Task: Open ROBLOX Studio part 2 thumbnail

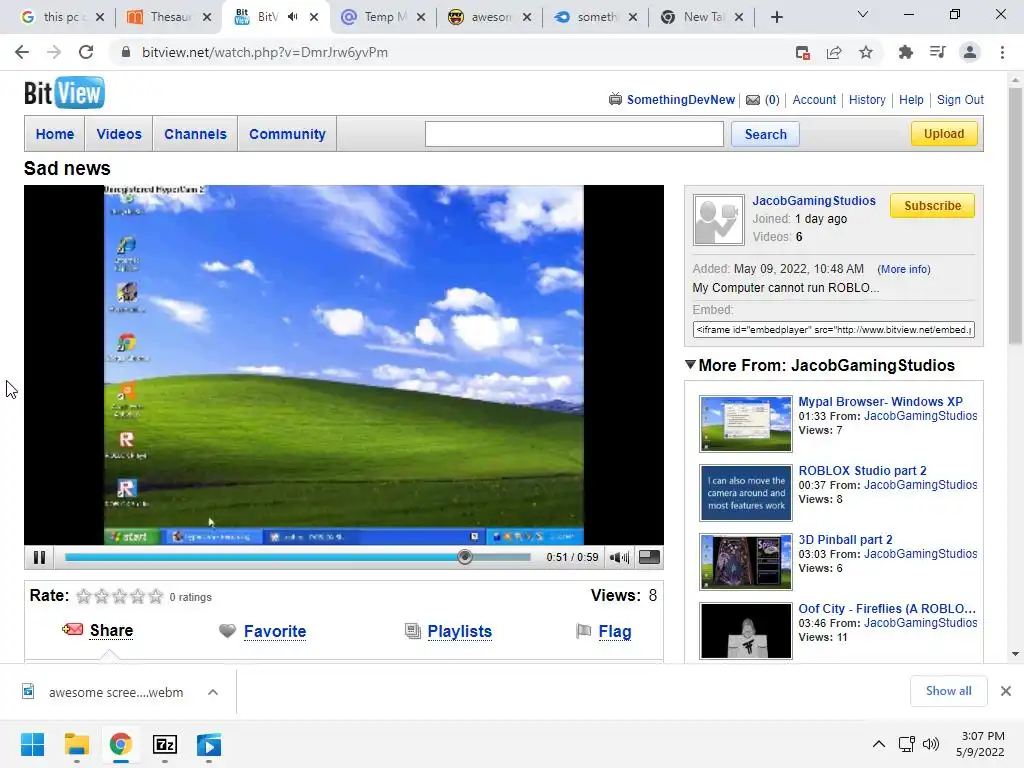Action: (746, 492)
